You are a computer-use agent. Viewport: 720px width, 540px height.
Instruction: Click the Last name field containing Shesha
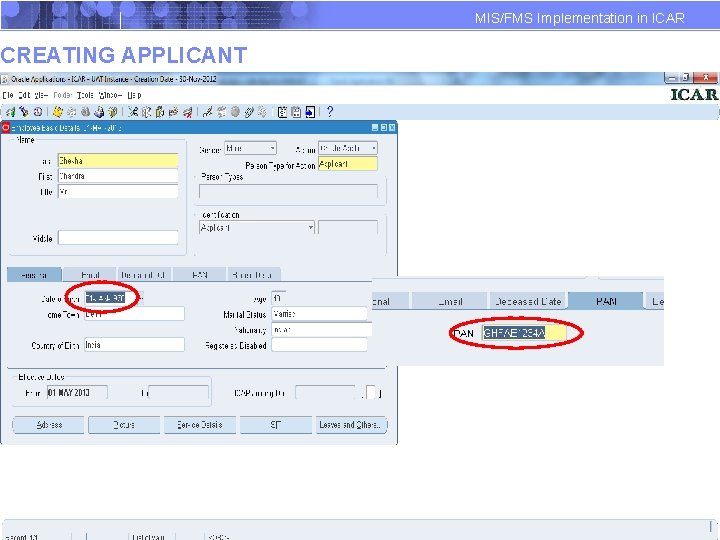pyautogui.click(x=118, y=161)
